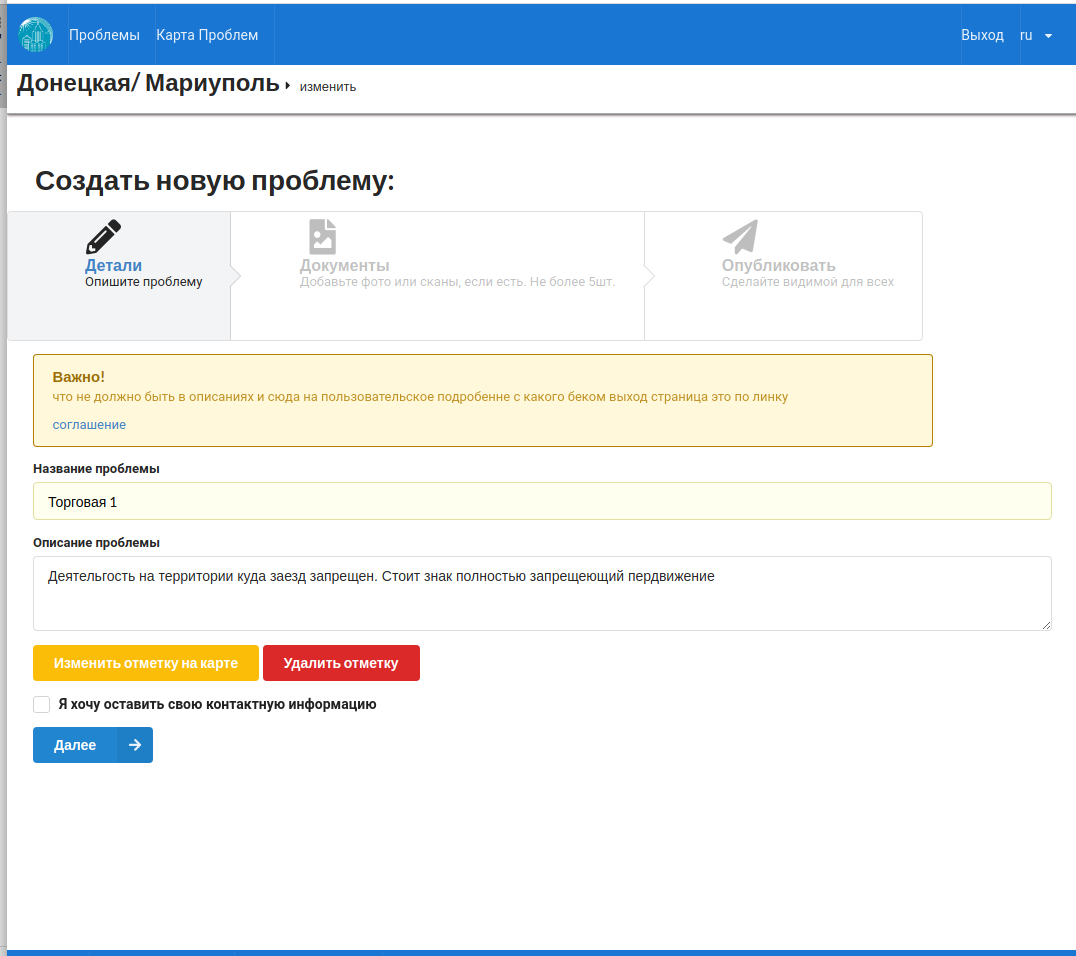Click the site logo icon
Screen dimensions: 1076x956
click(36, 34)
